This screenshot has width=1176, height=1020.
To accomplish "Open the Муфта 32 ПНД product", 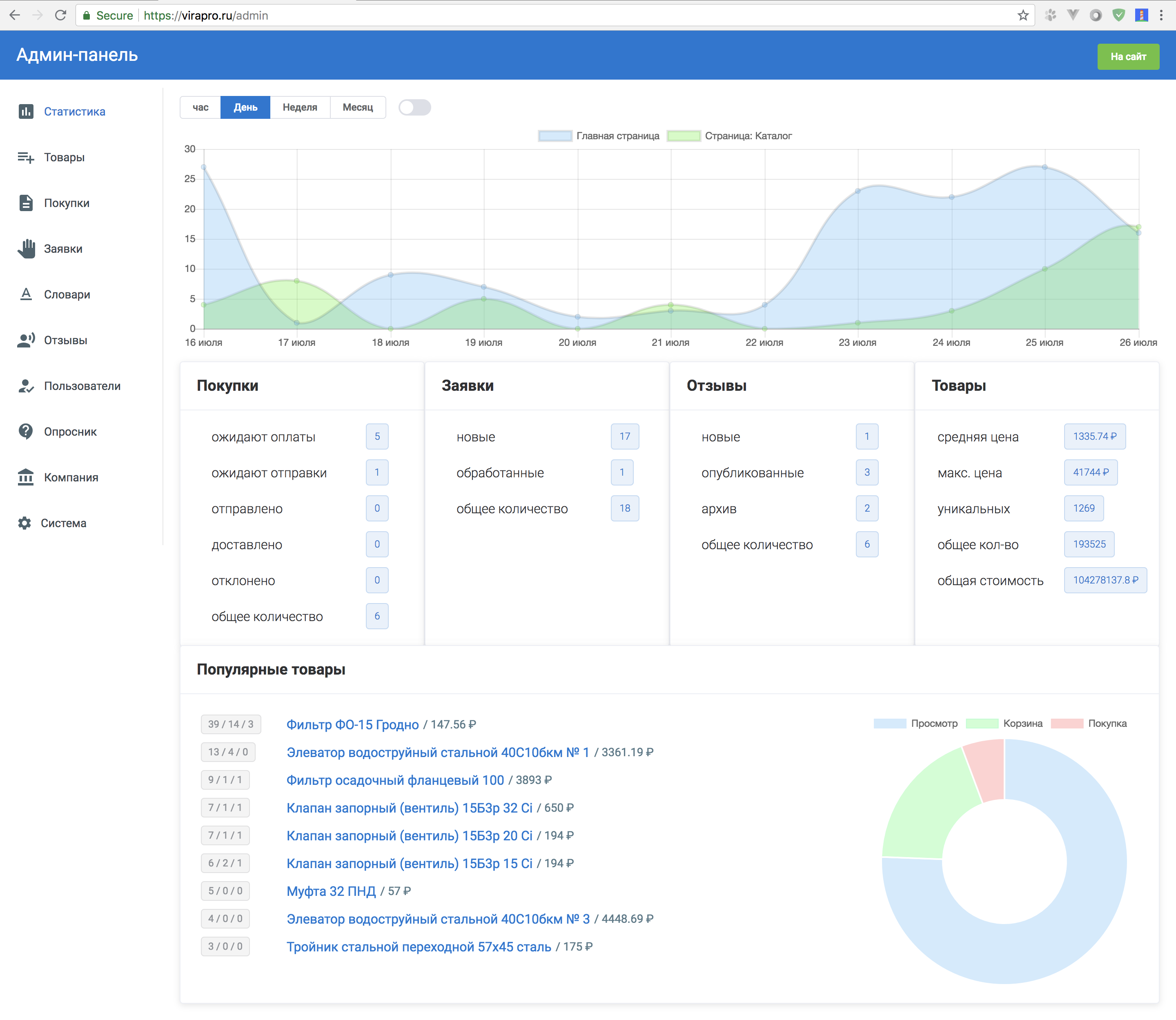I will click(x=331, y=891).
